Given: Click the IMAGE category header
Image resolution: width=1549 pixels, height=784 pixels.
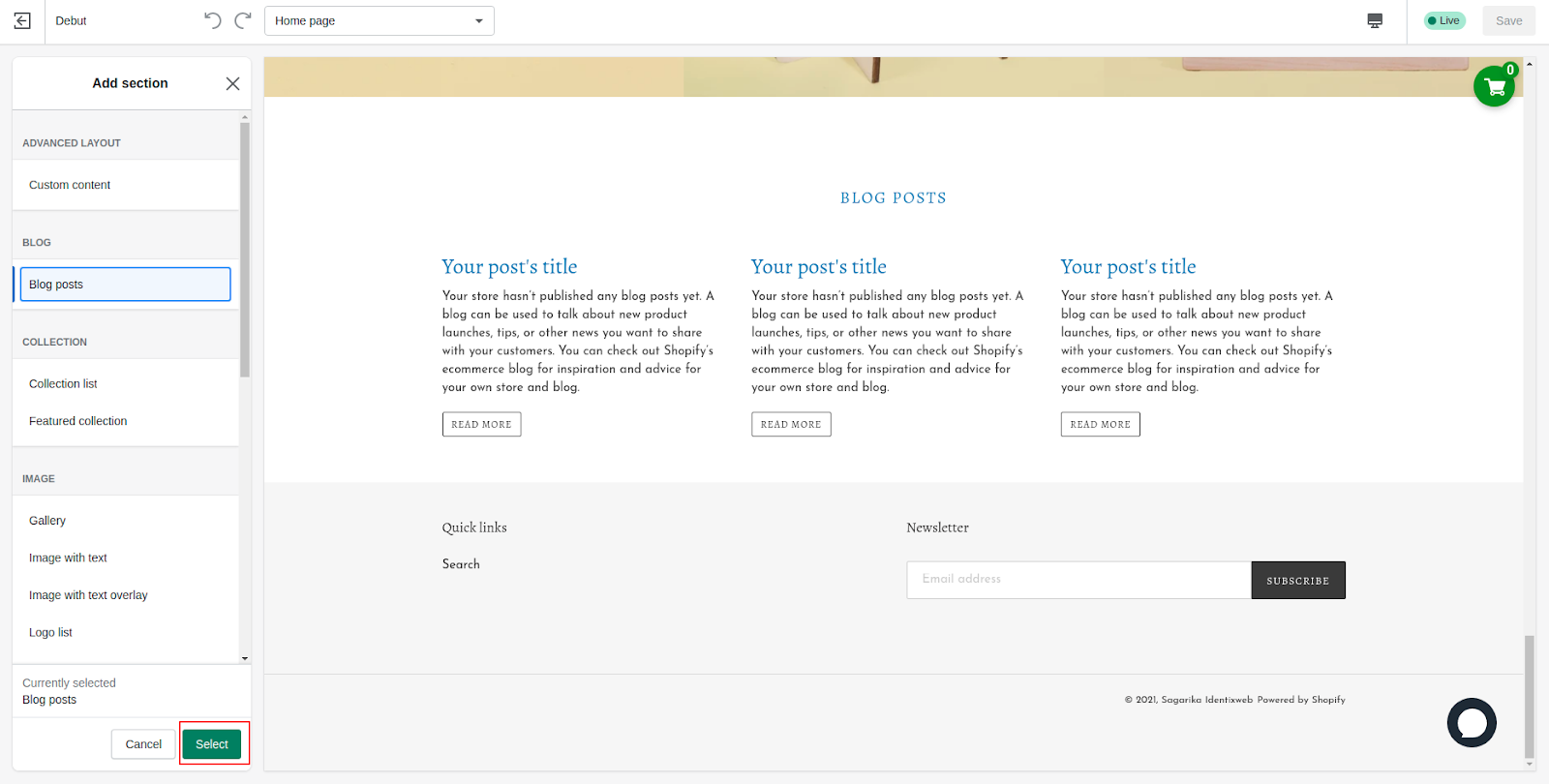Looking at the screenshot, I should [x=39, y=479].
